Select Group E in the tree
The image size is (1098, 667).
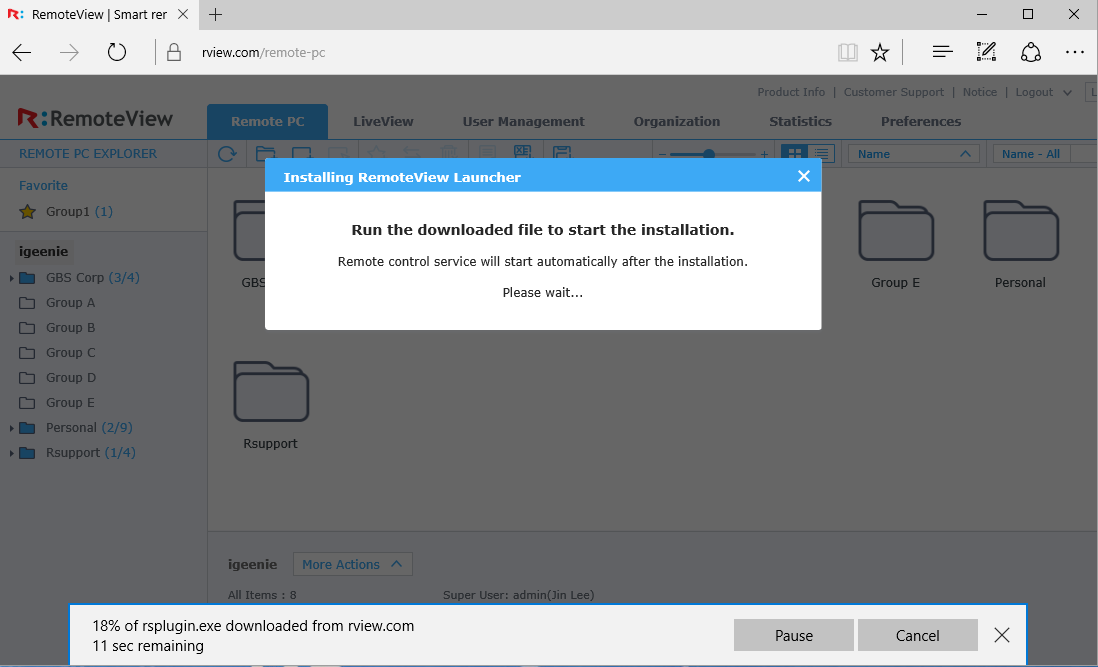70,403
